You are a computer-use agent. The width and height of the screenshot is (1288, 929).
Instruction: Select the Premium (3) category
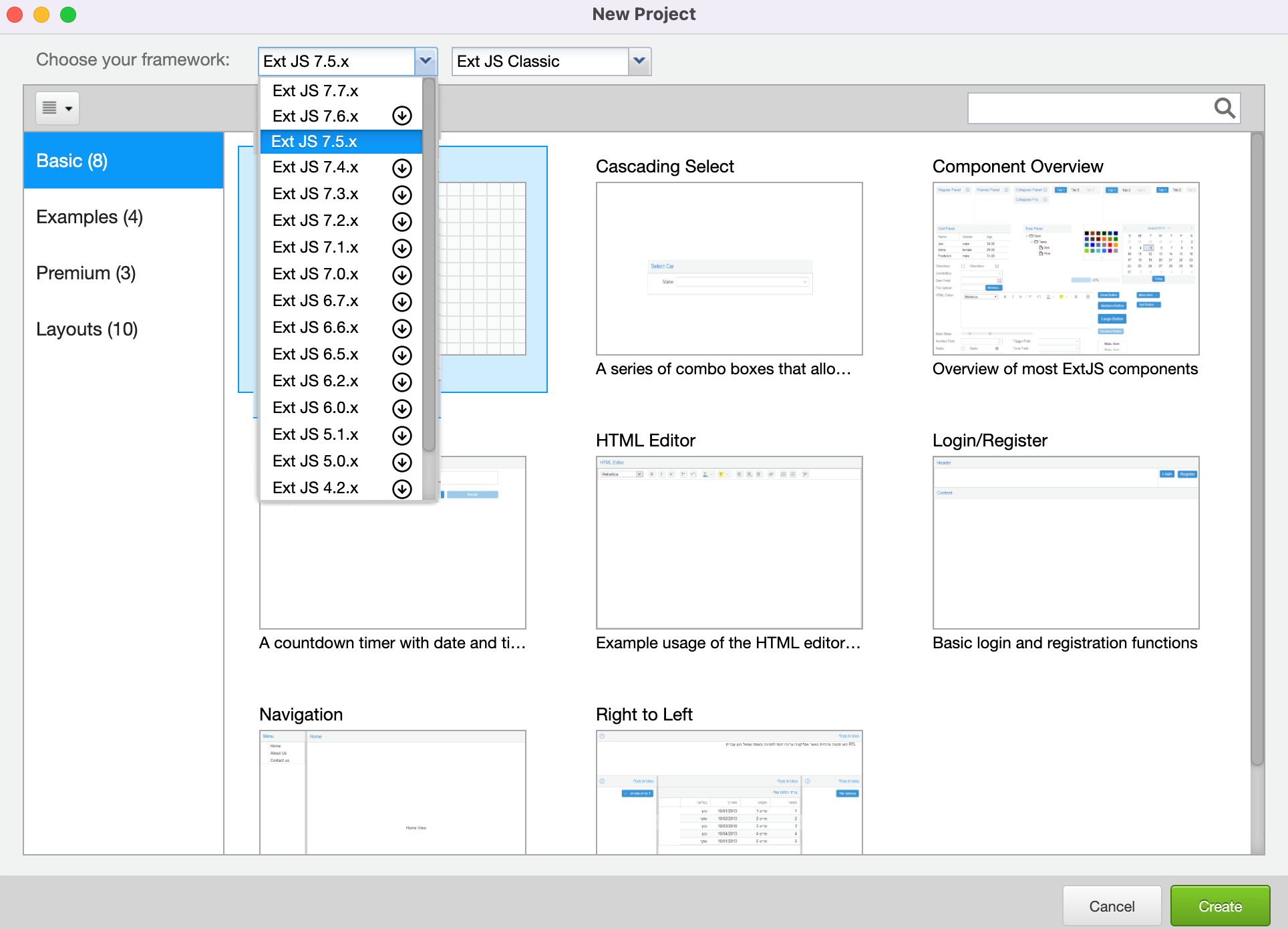coord(124,273)
